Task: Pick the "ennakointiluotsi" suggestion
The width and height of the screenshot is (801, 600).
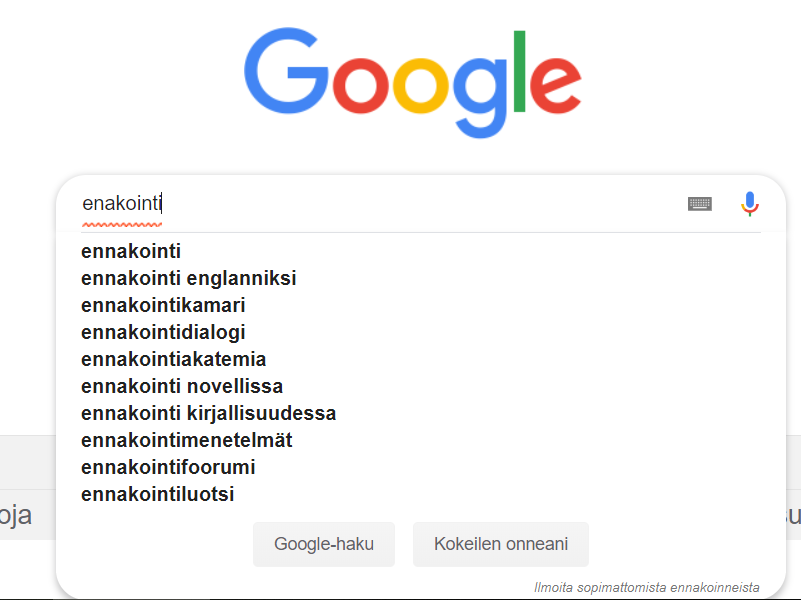Action: pos(421,494)
